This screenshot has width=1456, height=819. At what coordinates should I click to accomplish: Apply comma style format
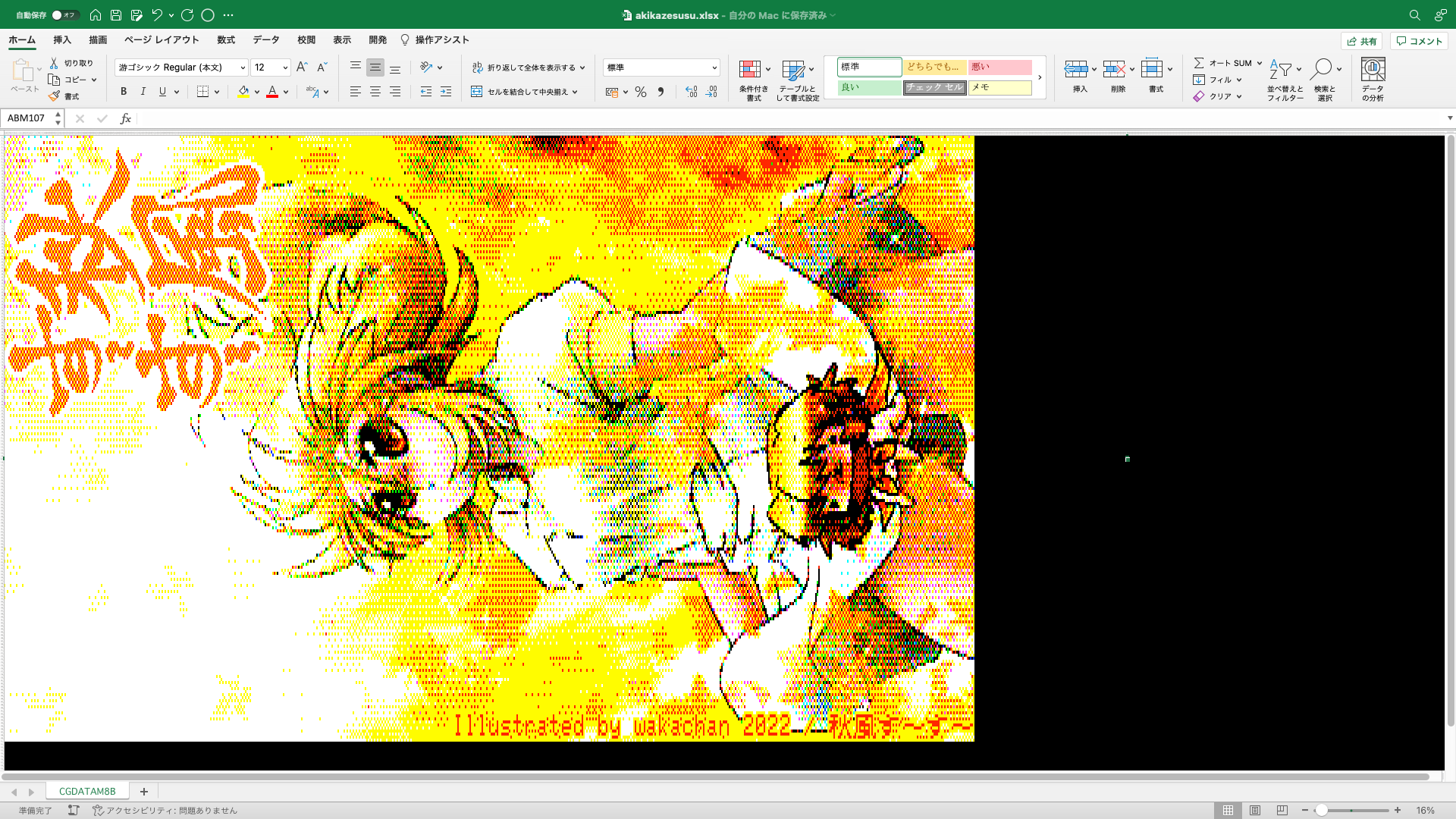[661, 92]
